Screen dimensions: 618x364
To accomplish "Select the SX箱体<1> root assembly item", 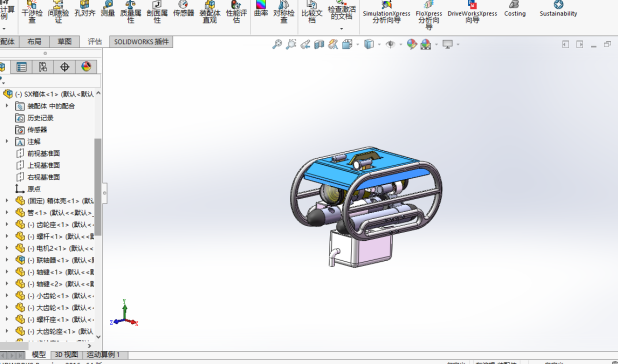I will tap(48, 94).
